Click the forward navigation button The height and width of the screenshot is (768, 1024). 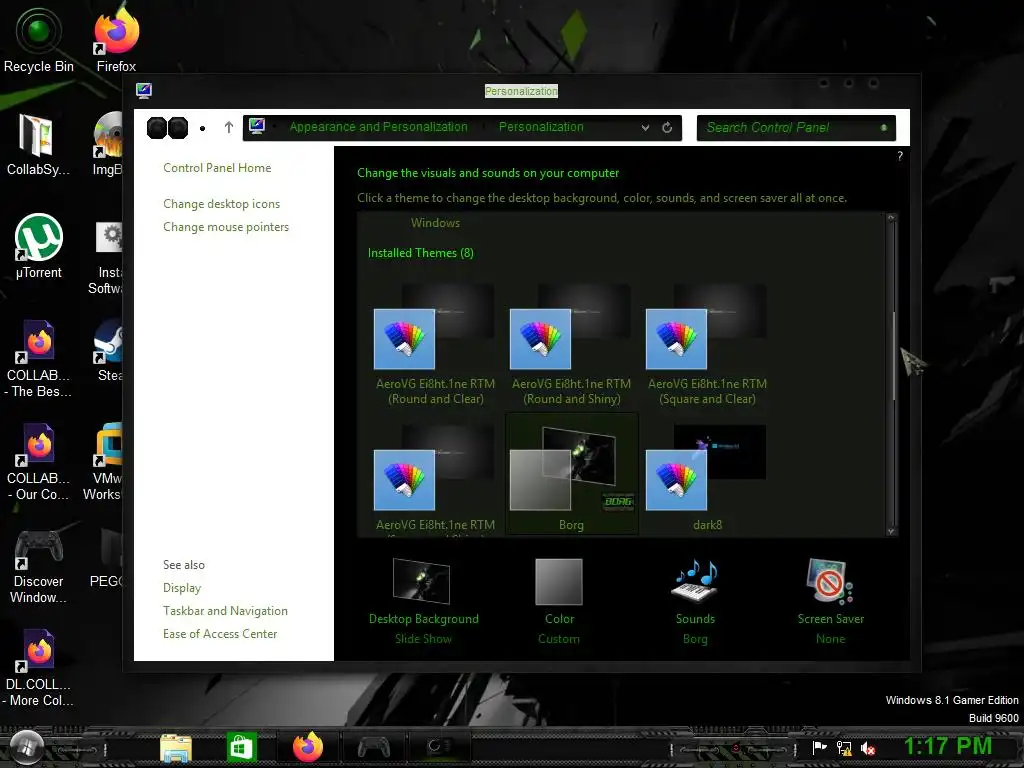click(178, 128)
